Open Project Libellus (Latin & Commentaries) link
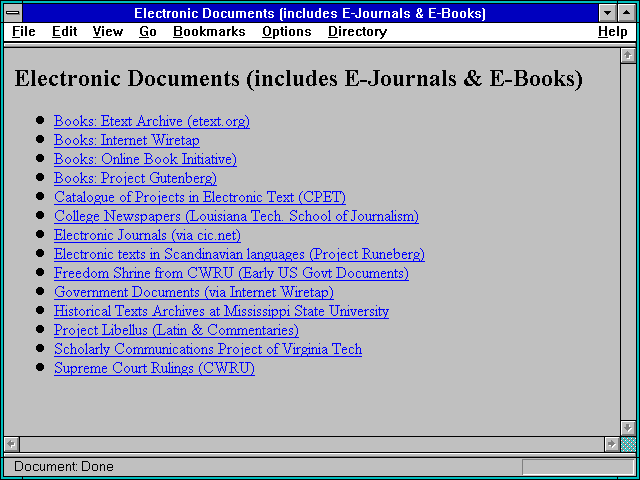The height and width of the screenshot is (480, 640). [x=176, y=330]
